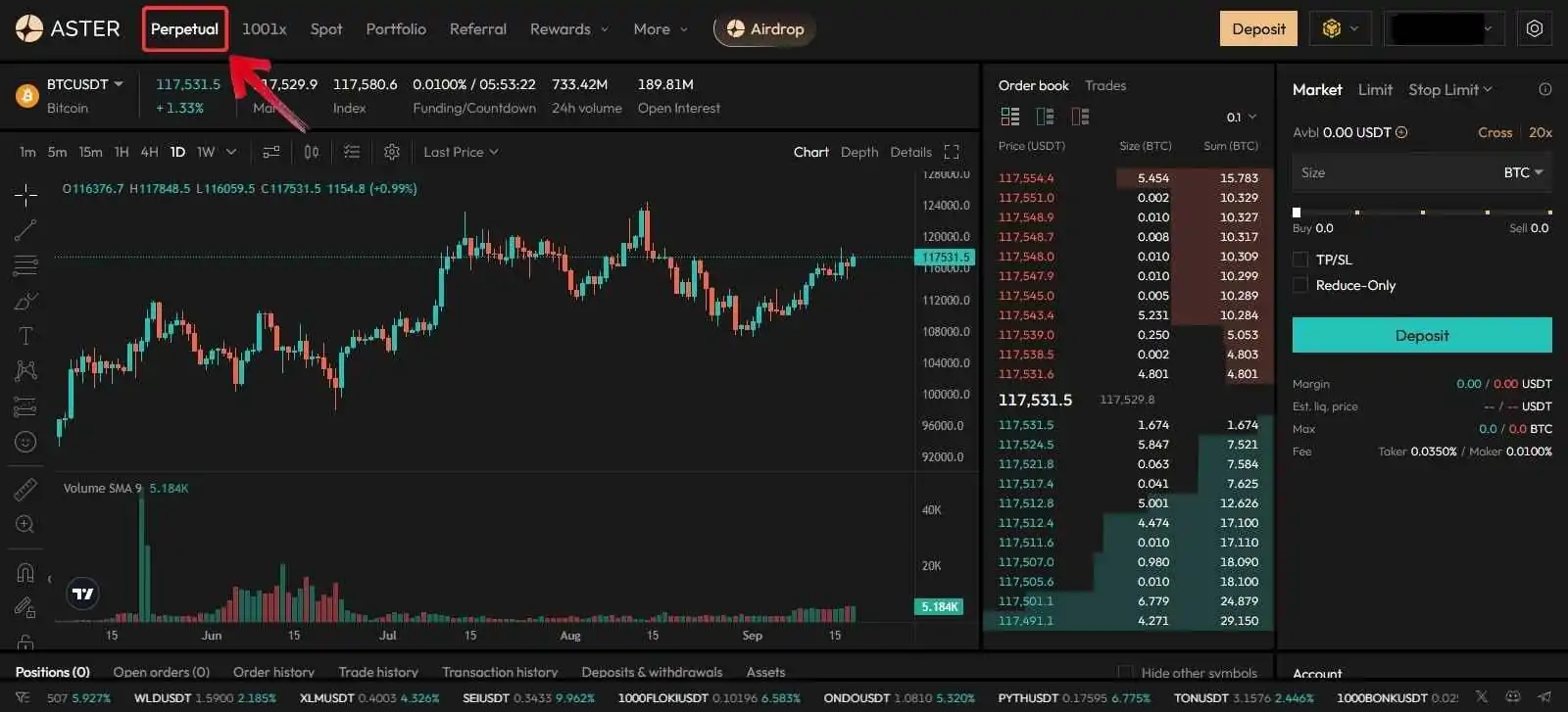Change order book 0.1 grouping dropdown
Screen dimensions: 1568x712
click(x=1242, y=117)
